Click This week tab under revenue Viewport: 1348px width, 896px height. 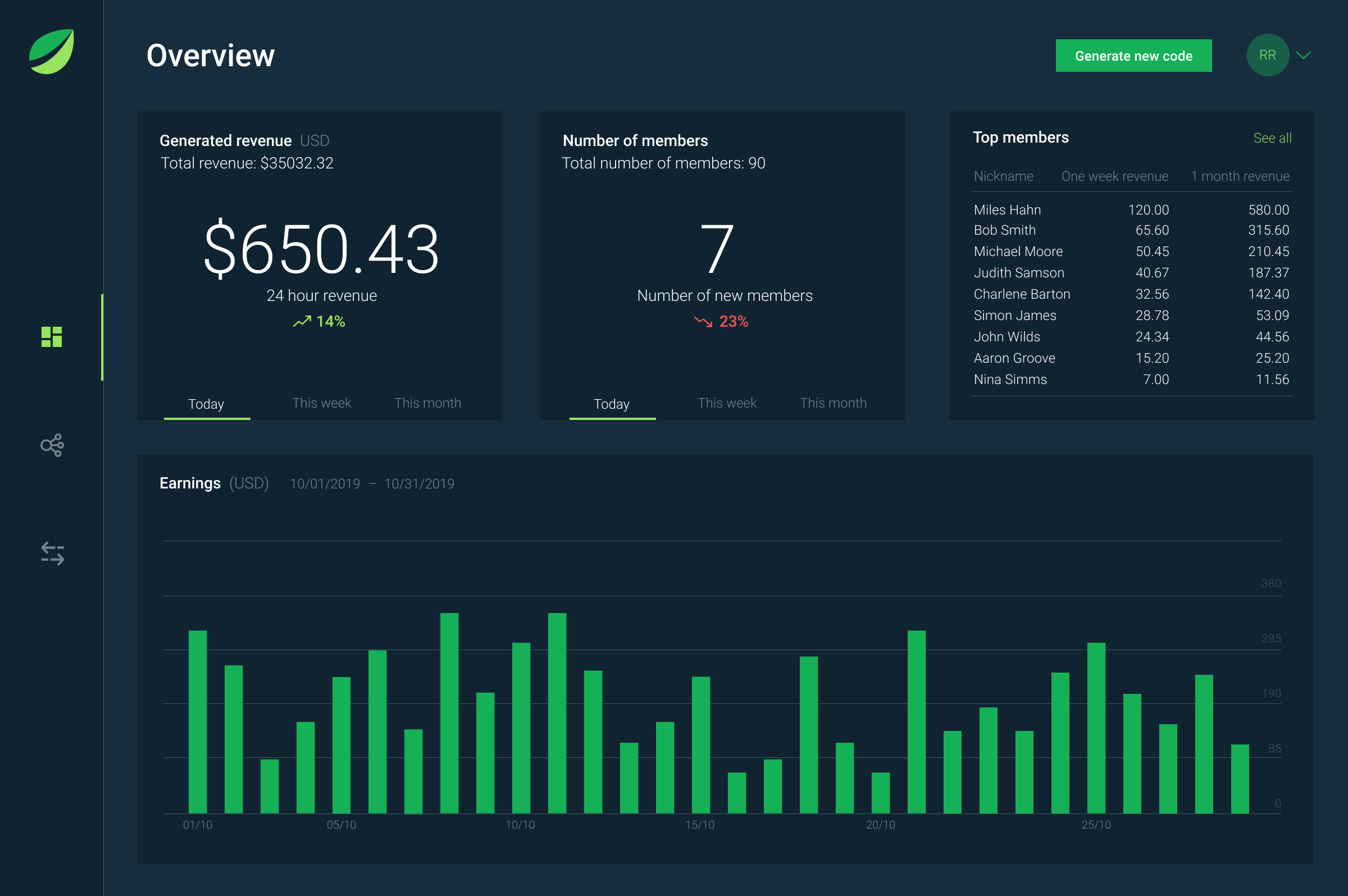click(x=321, y=402)
